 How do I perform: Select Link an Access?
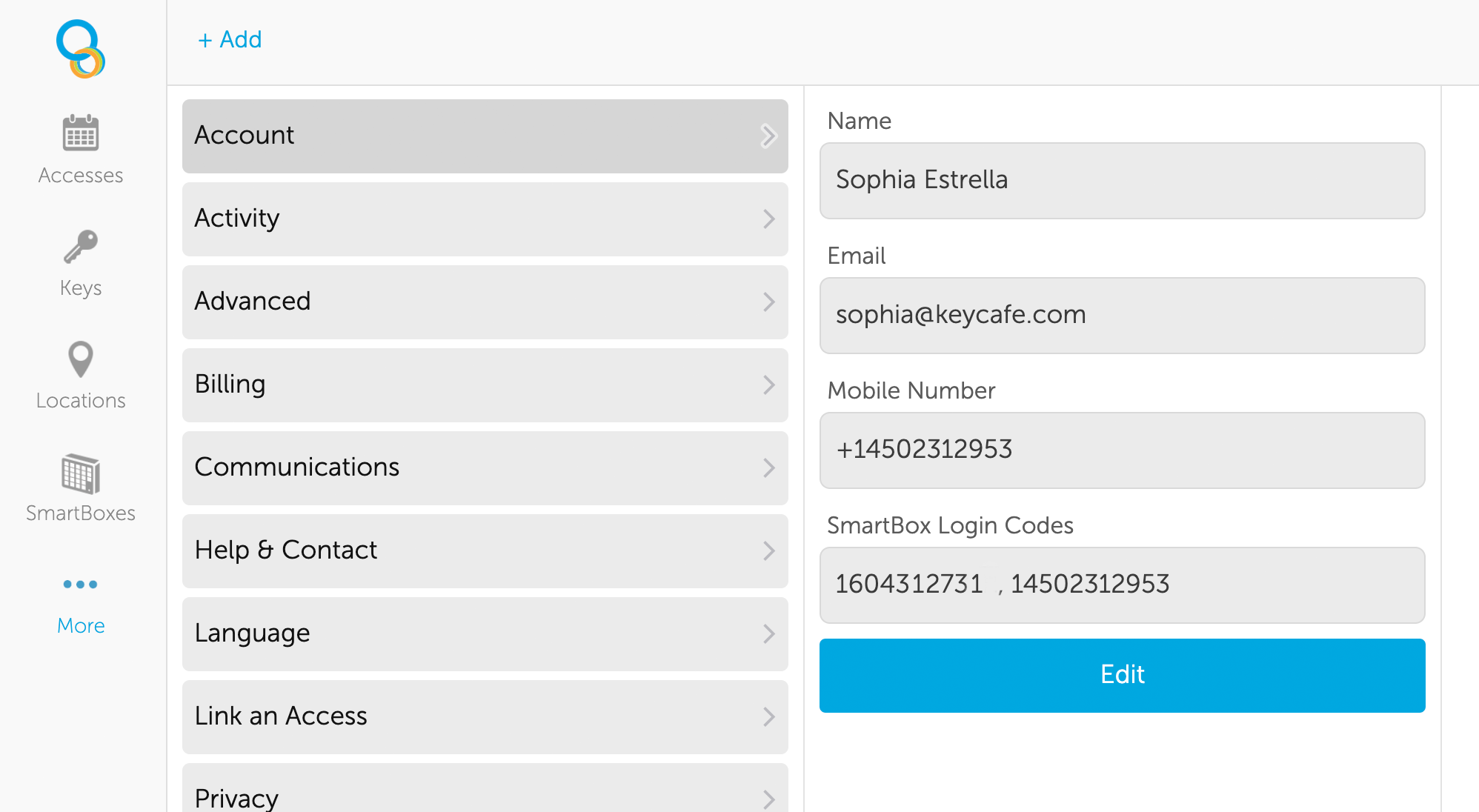[484, 717]
